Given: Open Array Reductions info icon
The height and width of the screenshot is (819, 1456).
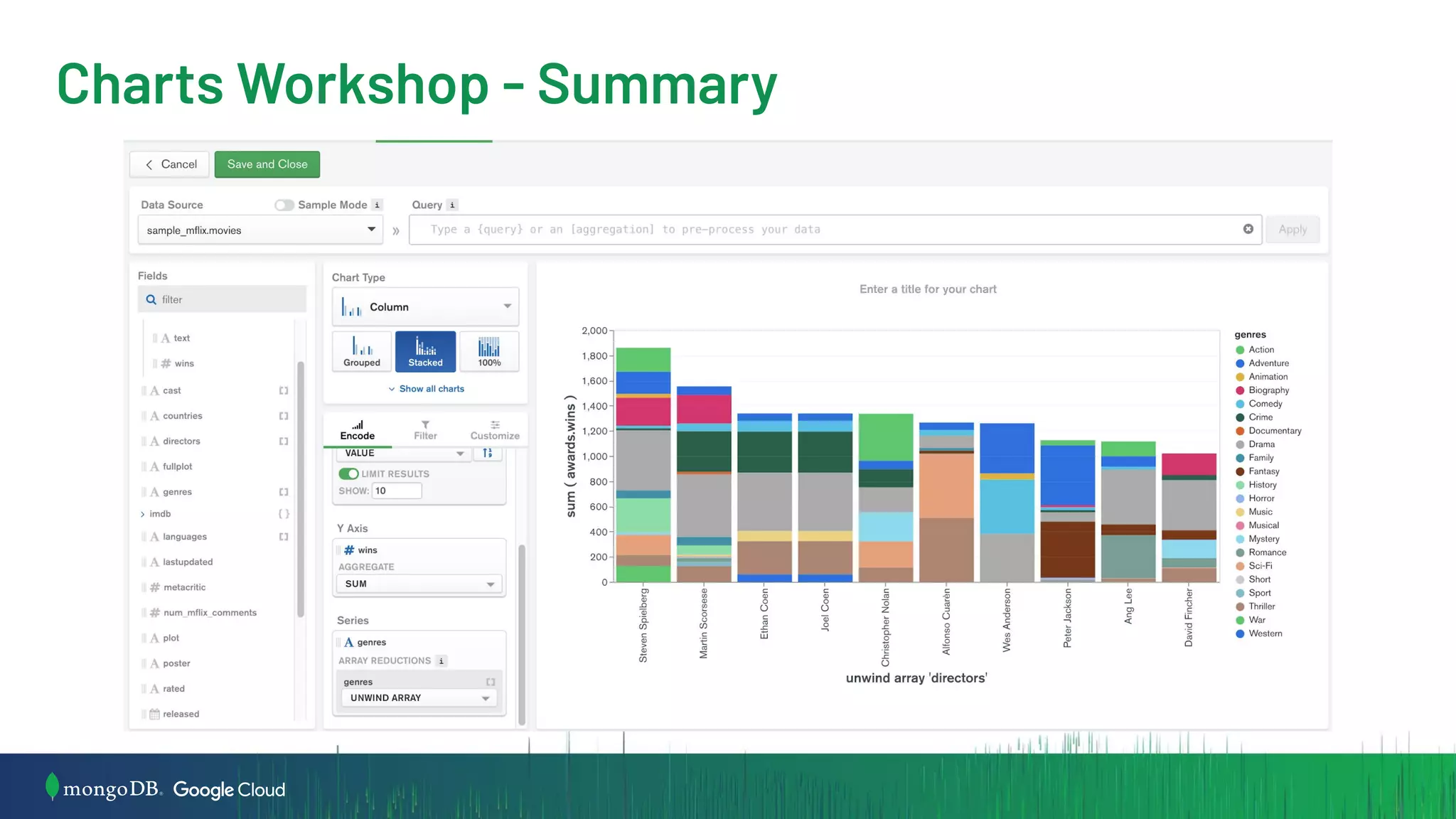Looking at the screenshot, I should pyautogui.click(x=441, y=661).
